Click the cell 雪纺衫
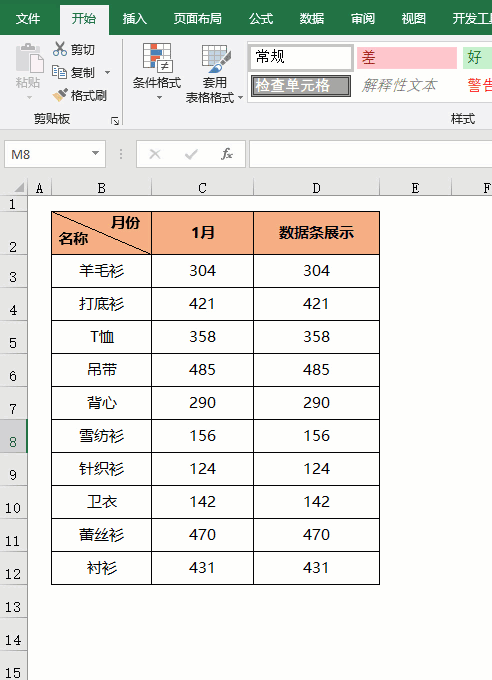This screenshot has width=492, height=680. pos(102,435)
